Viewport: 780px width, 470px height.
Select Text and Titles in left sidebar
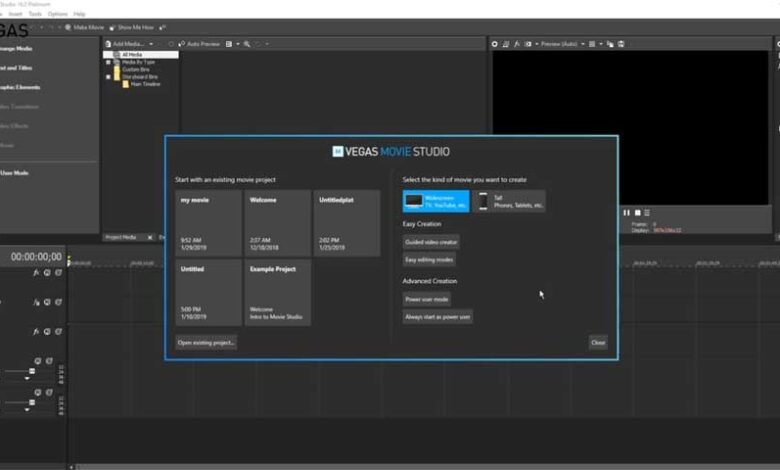(x=16, y=68)
